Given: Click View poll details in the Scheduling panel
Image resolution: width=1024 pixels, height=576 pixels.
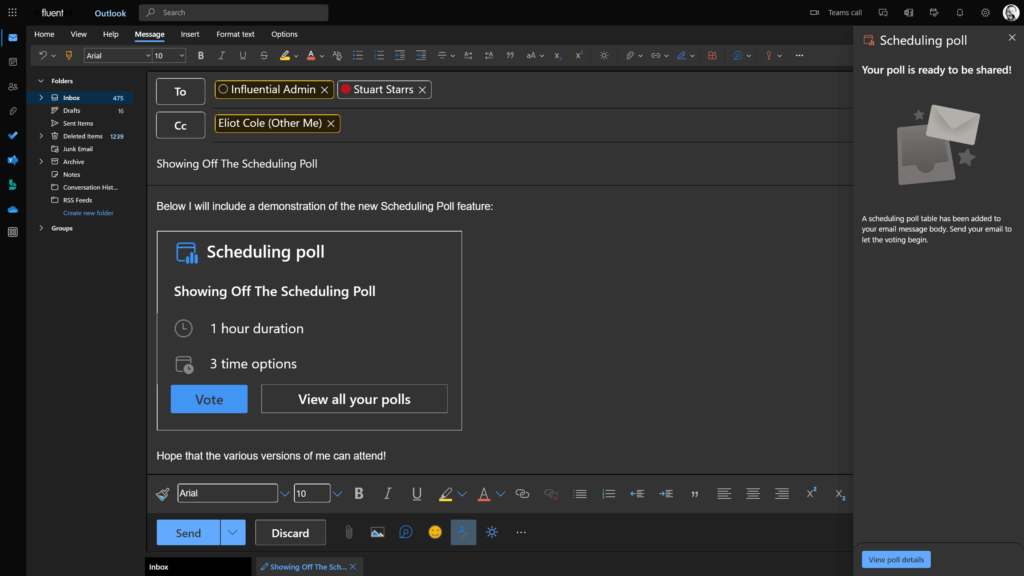Looking at the screenshot, I should pyautogui.click(x=896, y=559).
